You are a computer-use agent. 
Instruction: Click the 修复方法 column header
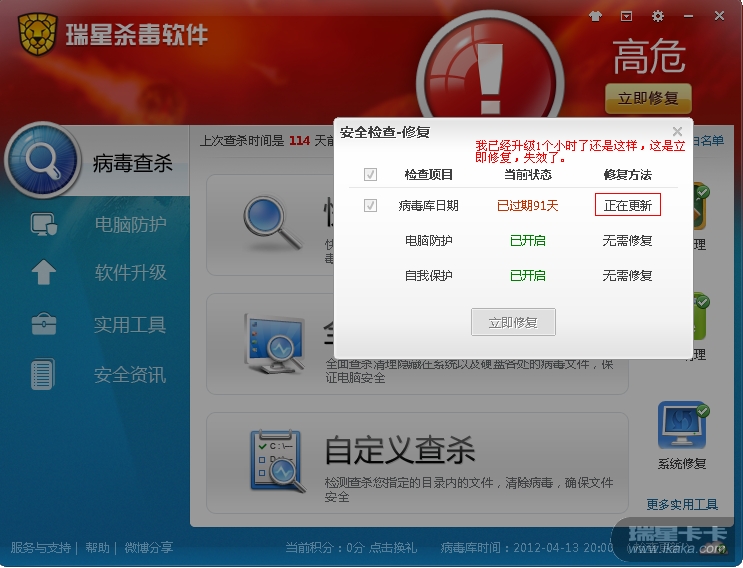point(627,175)
